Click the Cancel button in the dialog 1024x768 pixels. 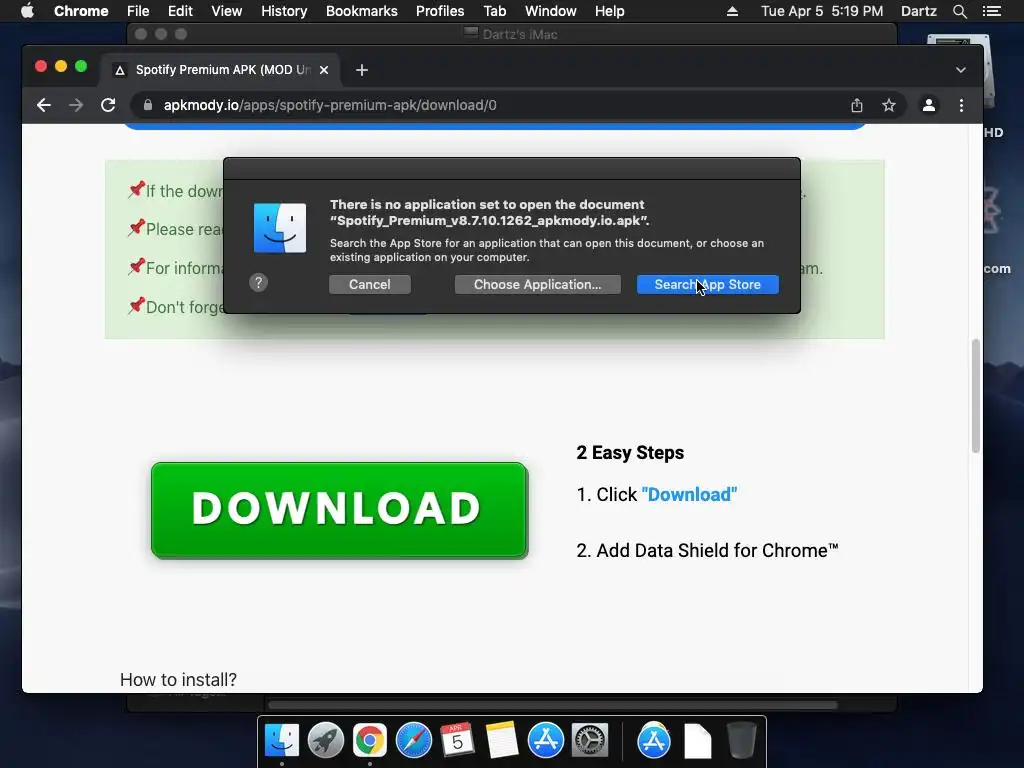(370, 284)
